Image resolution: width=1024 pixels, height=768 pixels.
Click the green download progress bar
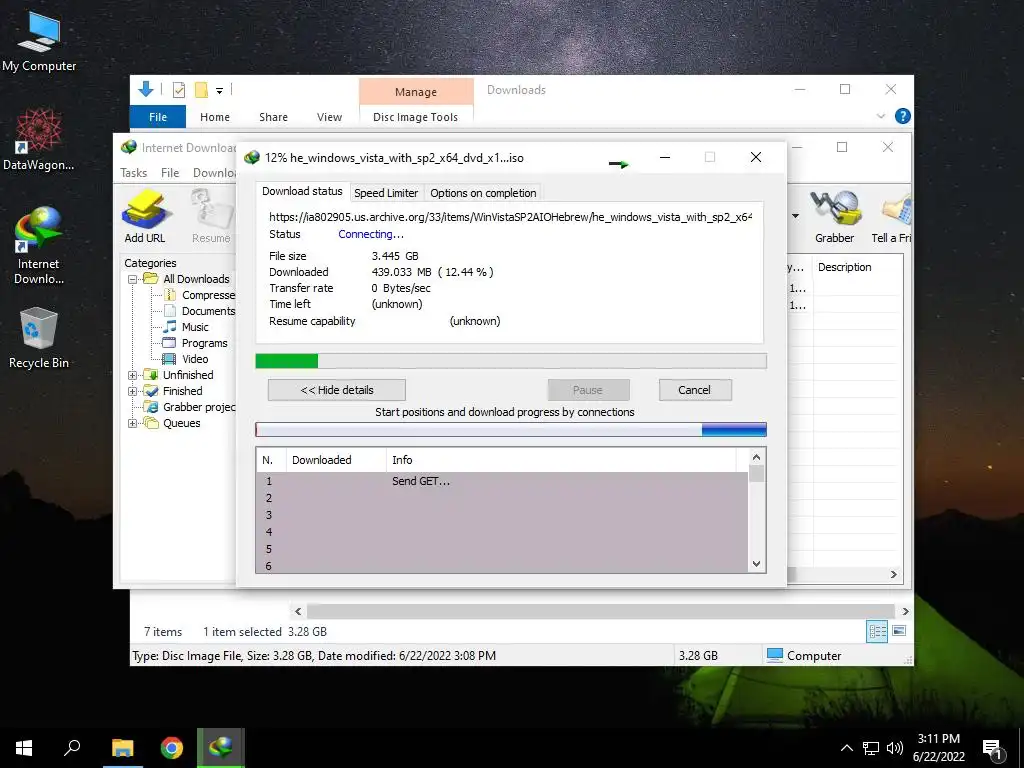(x=511, y=361)
